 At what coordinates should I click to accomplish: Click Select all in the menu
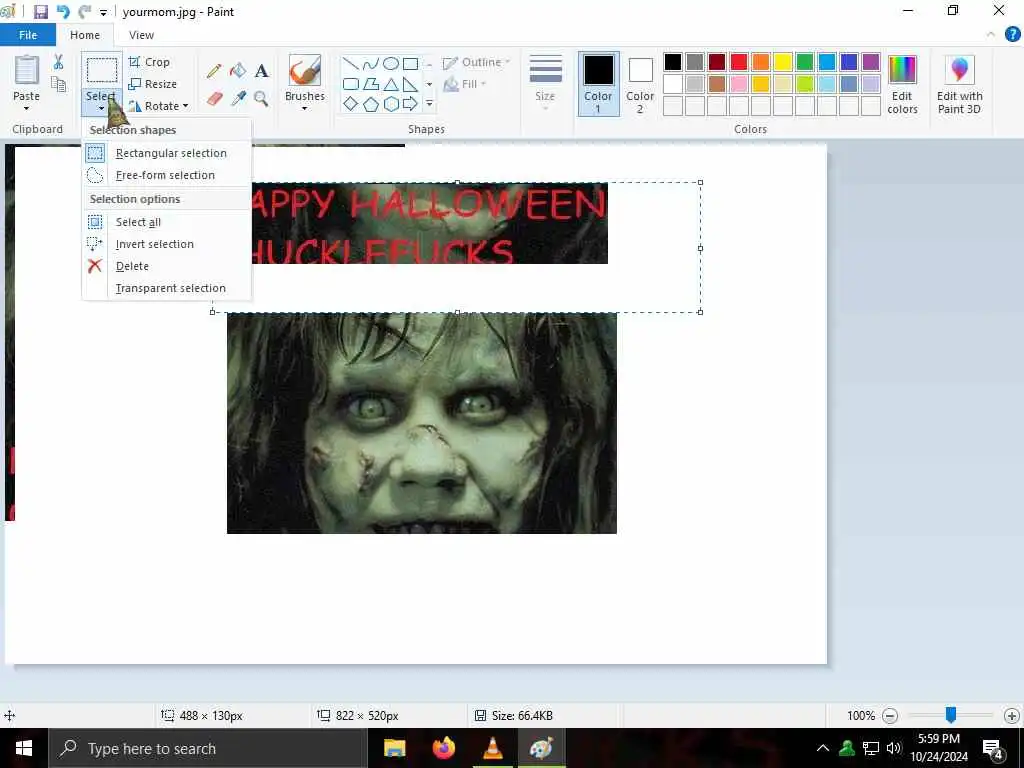click(167, 222)
